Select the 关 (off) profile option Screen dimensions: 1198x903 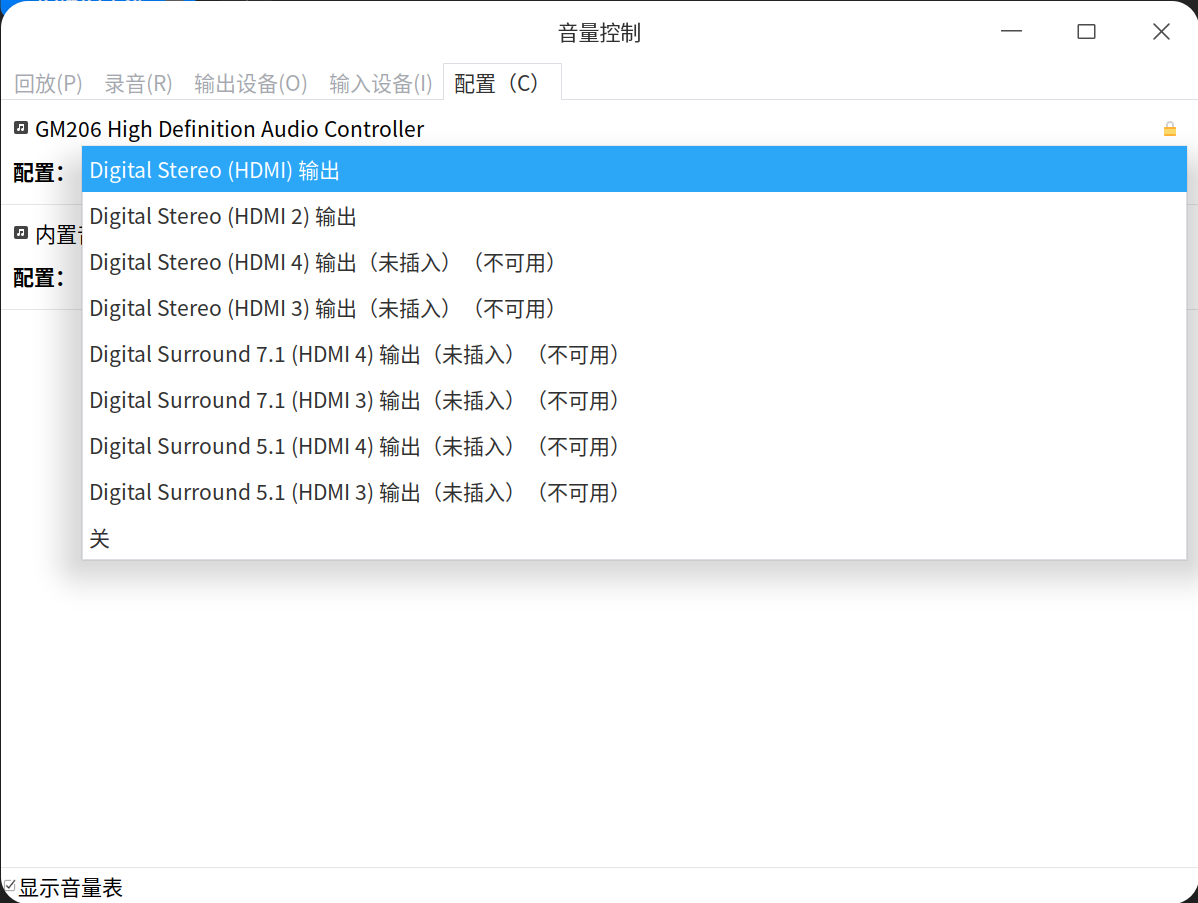(634, 538)
